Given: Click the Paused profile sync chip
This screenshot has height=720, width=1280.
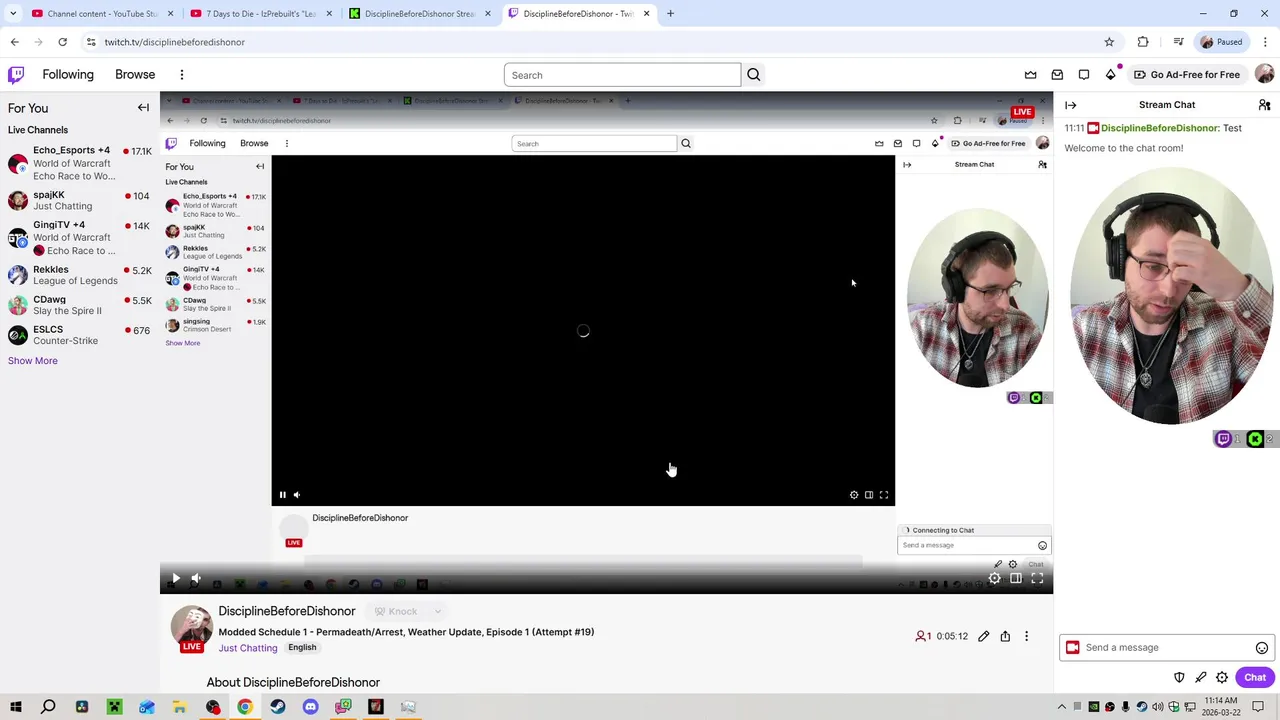Looking at the screenshot, I should 1220,42.
